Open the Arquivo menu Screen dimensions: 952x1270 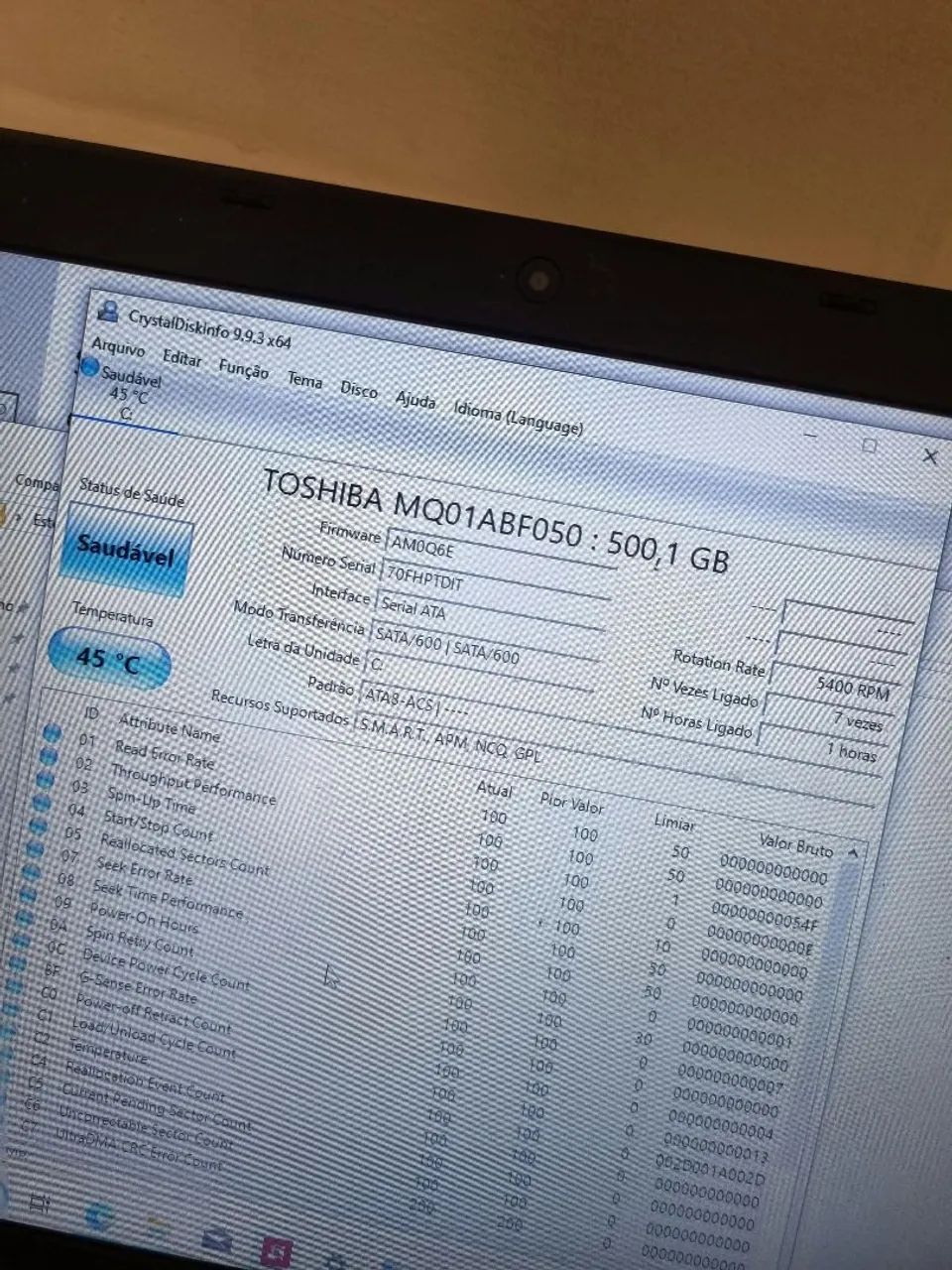point(118,347)
